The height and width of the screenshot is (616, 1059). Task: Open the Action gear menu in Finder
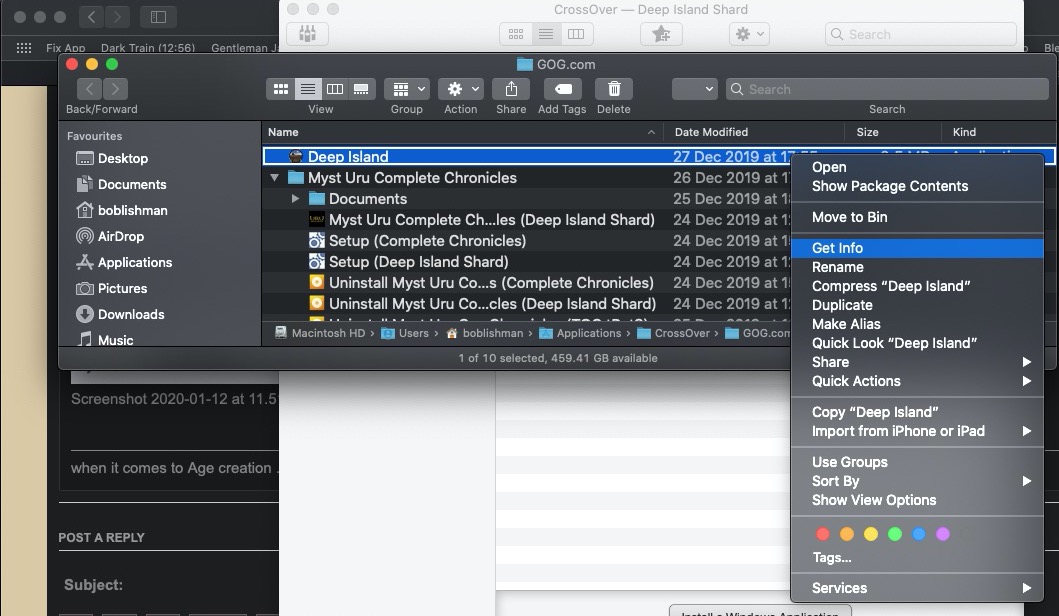coord(461,89)
